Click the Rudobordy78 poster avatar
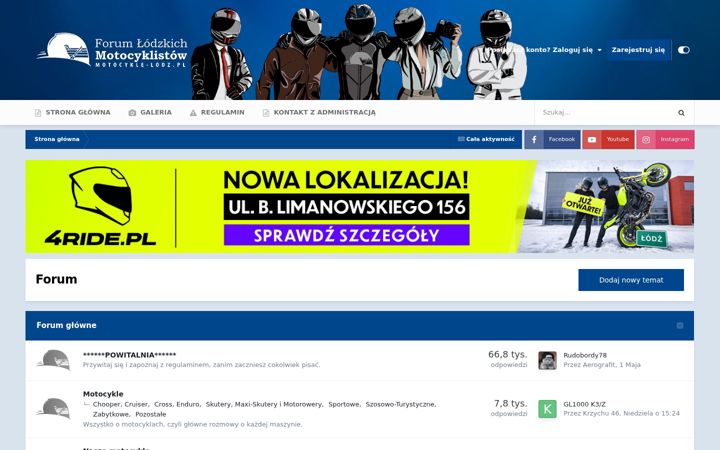The image size is (720, 450). tap(547, 360)
